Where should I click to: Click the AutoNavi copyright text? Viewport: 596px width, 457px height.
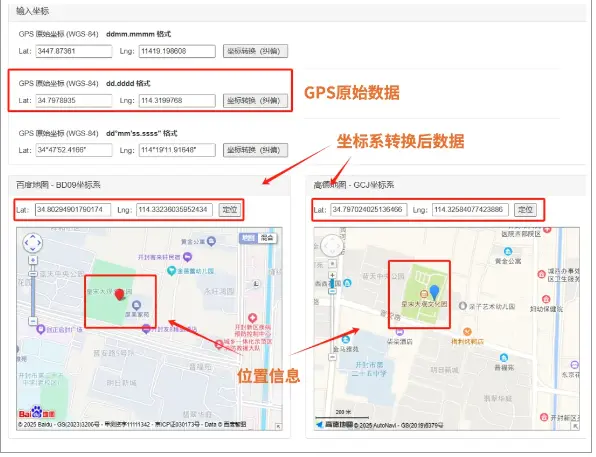(399, 425)
